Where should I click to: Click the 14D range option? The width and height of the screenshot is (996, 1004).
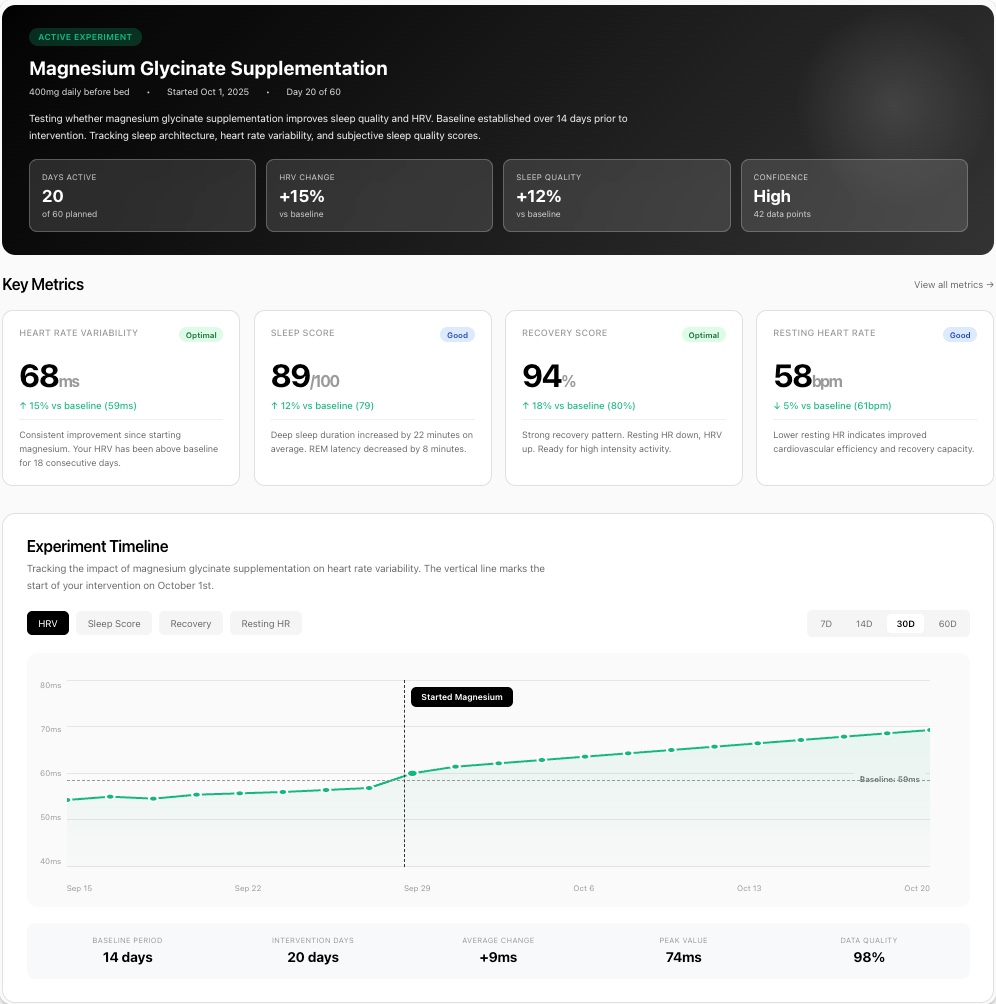863,623
